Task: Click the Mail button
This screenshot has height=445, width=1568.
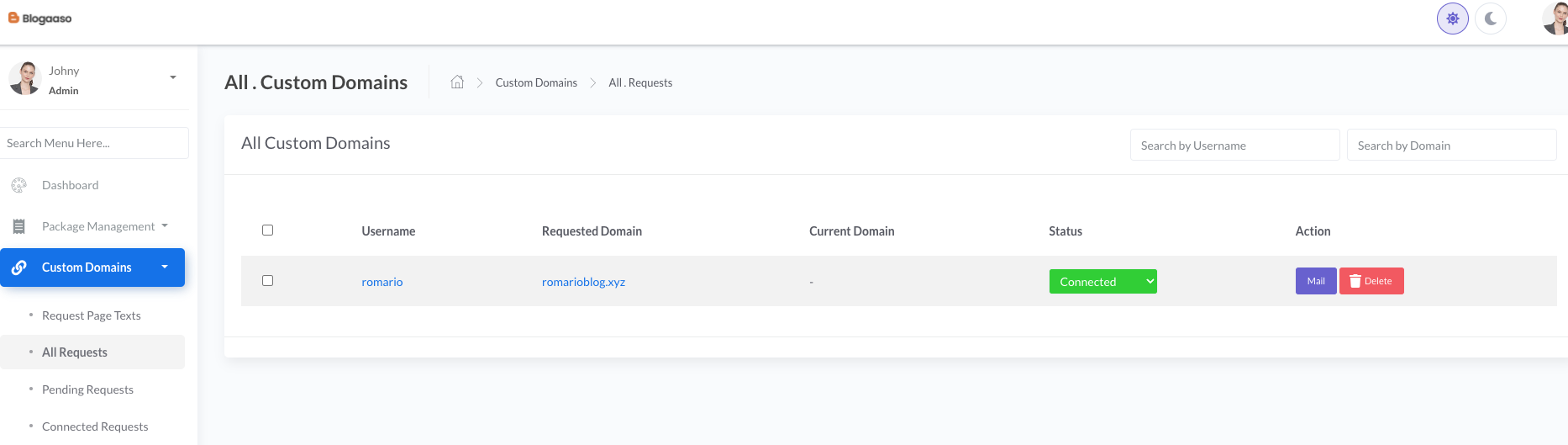Action: click(x=1316, y=281)
